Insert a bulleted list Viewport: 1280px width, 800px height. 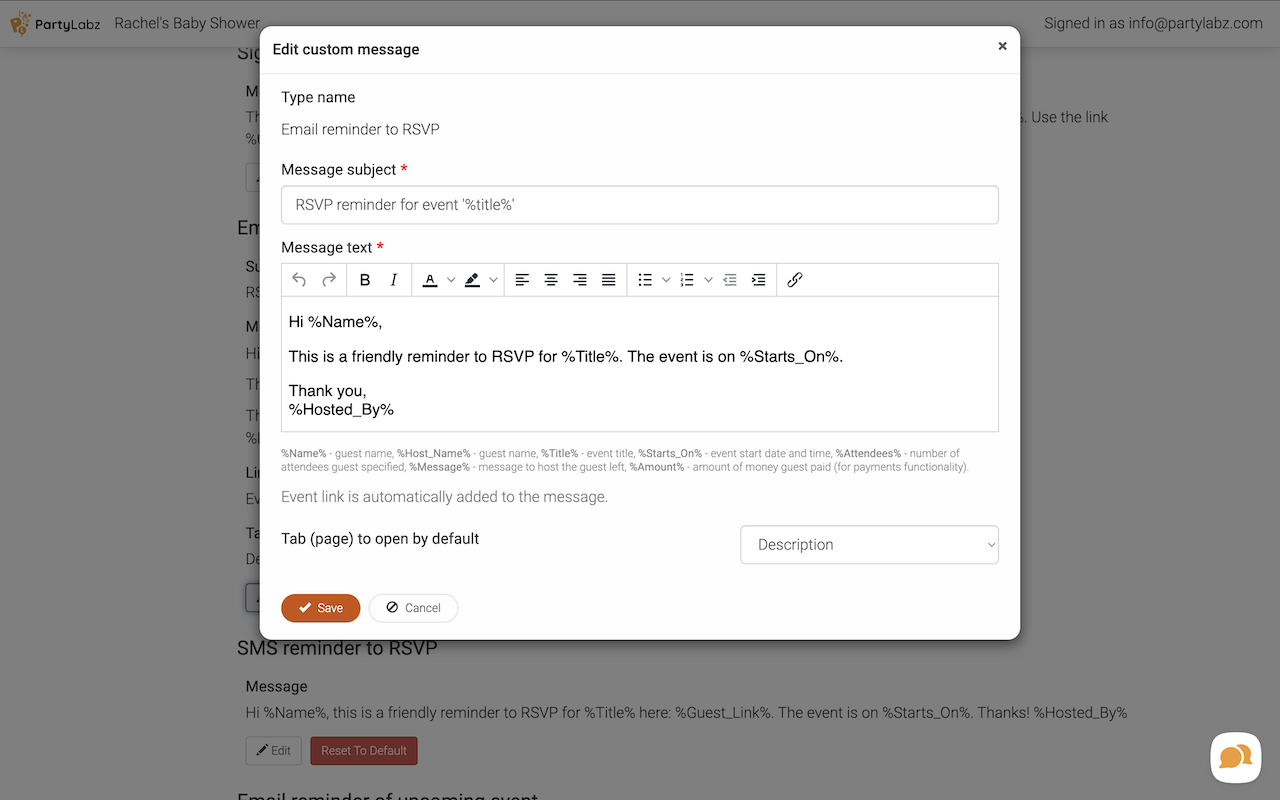(646, 280)
